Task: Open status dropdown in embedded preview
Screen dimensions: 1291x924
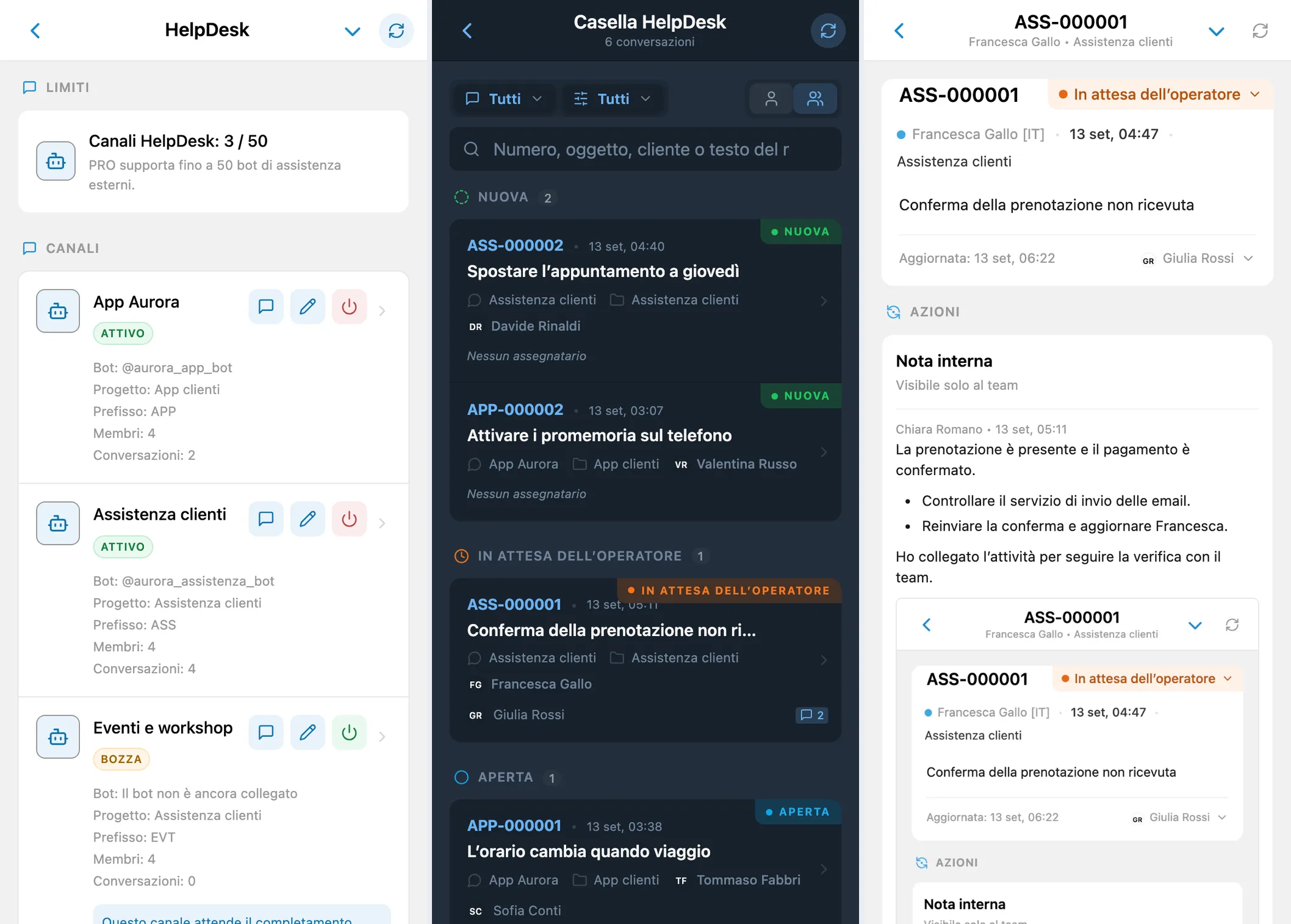Action: [1147, 679]
